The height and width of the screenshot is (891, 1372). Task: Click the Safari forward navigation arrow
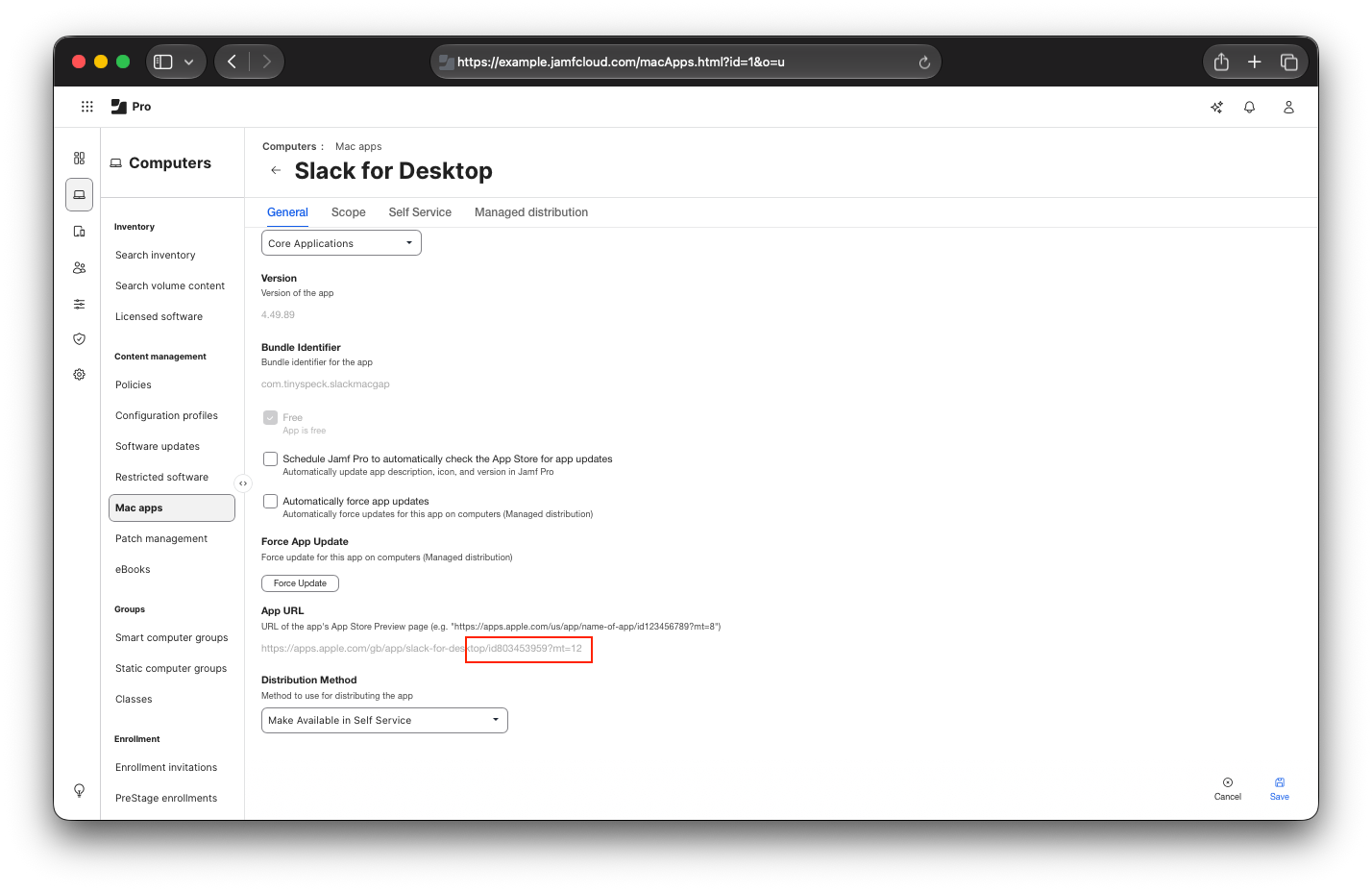pyautogui.click(x=266, y=62)
